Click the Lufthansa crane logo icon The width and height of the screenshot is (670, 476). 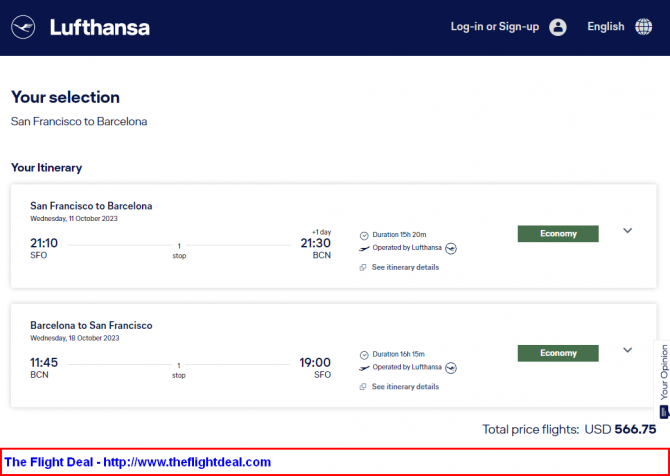tap(23, 27)
